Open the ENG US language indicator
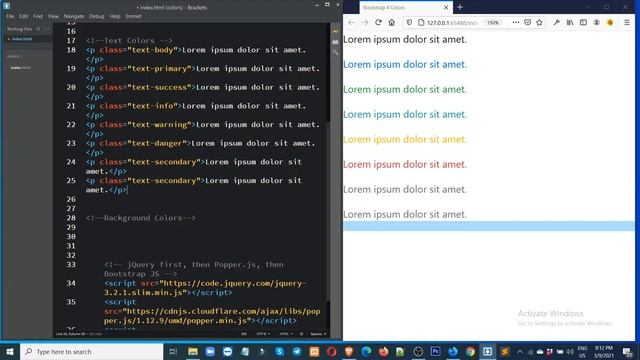This screenshot has width=640, height=360. click(x=582, y=351)
